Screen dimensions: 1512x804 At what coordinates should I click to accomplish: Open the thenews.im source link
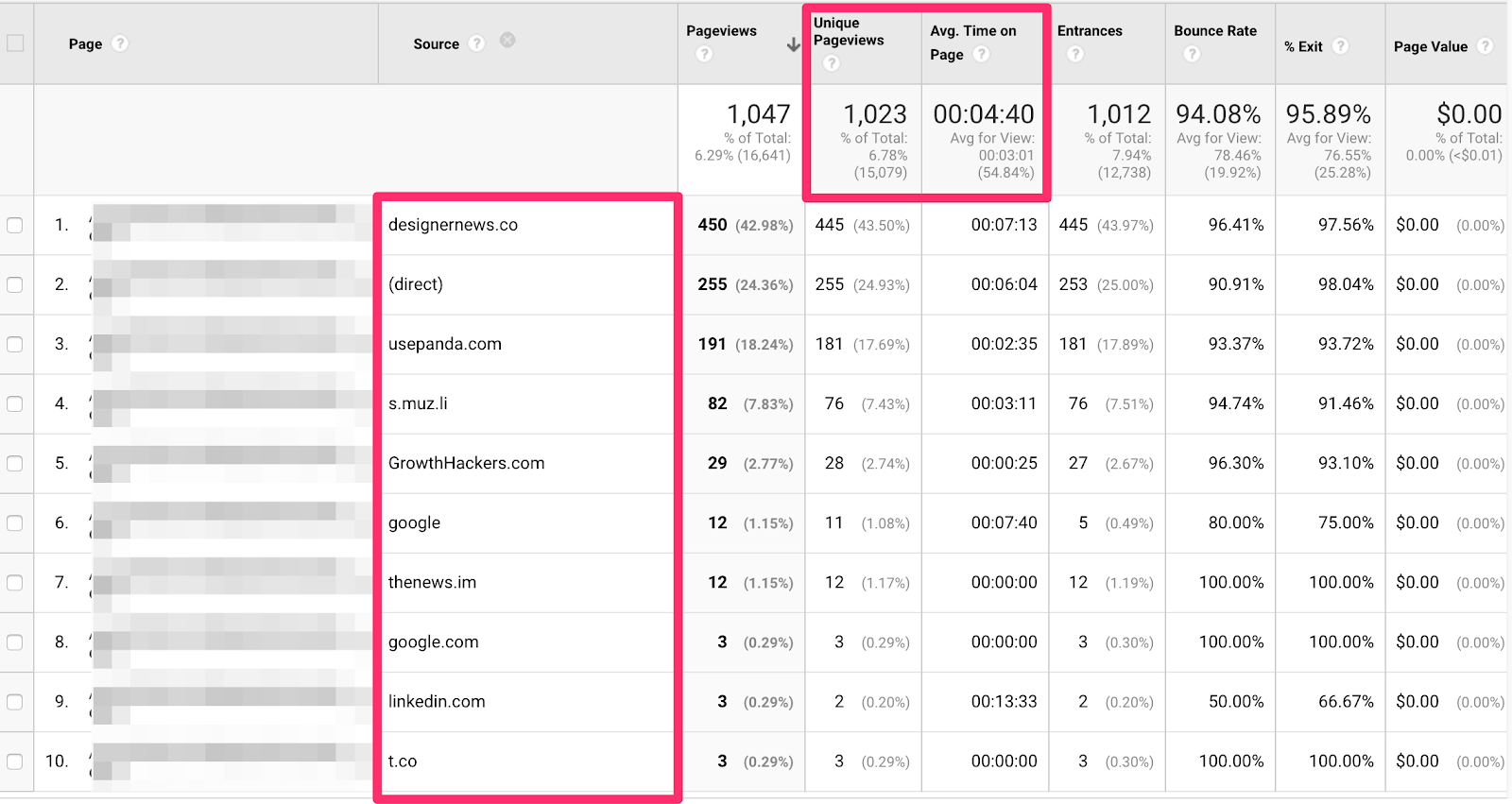point(432,582)
